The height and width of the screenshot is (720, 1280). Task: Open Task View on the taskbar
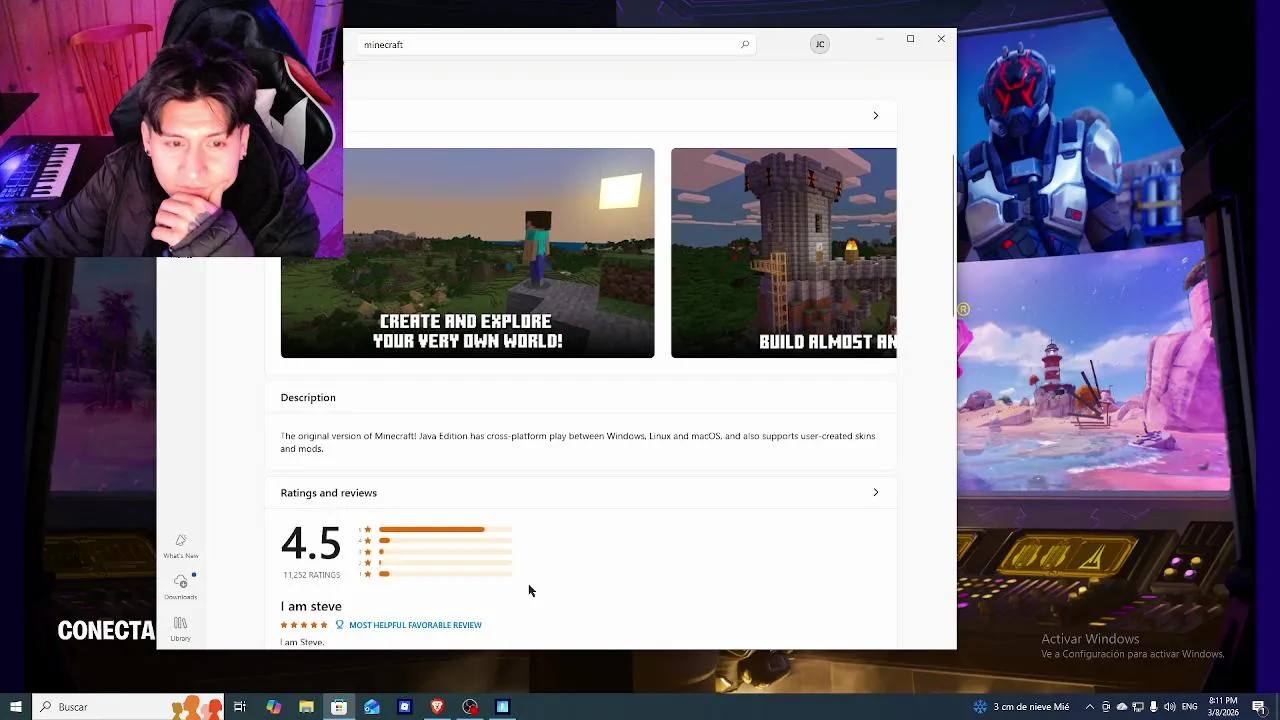(240, 707)
